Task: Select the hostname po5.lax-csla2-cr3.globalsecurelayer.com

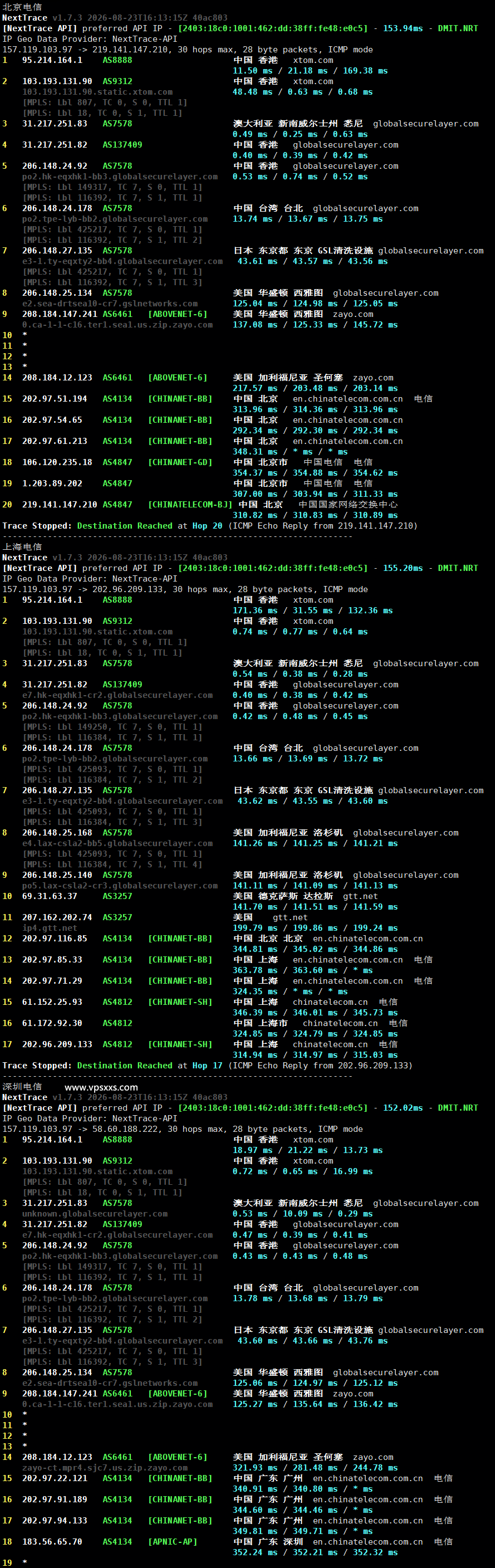Action: pos(120,886)
